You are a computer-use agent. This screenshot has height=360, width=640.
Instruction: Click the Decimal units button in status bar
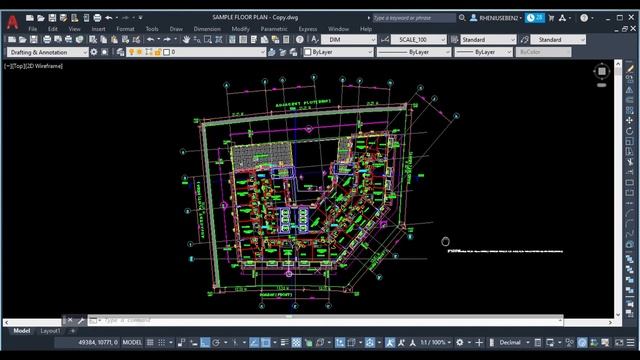(510, 342)
